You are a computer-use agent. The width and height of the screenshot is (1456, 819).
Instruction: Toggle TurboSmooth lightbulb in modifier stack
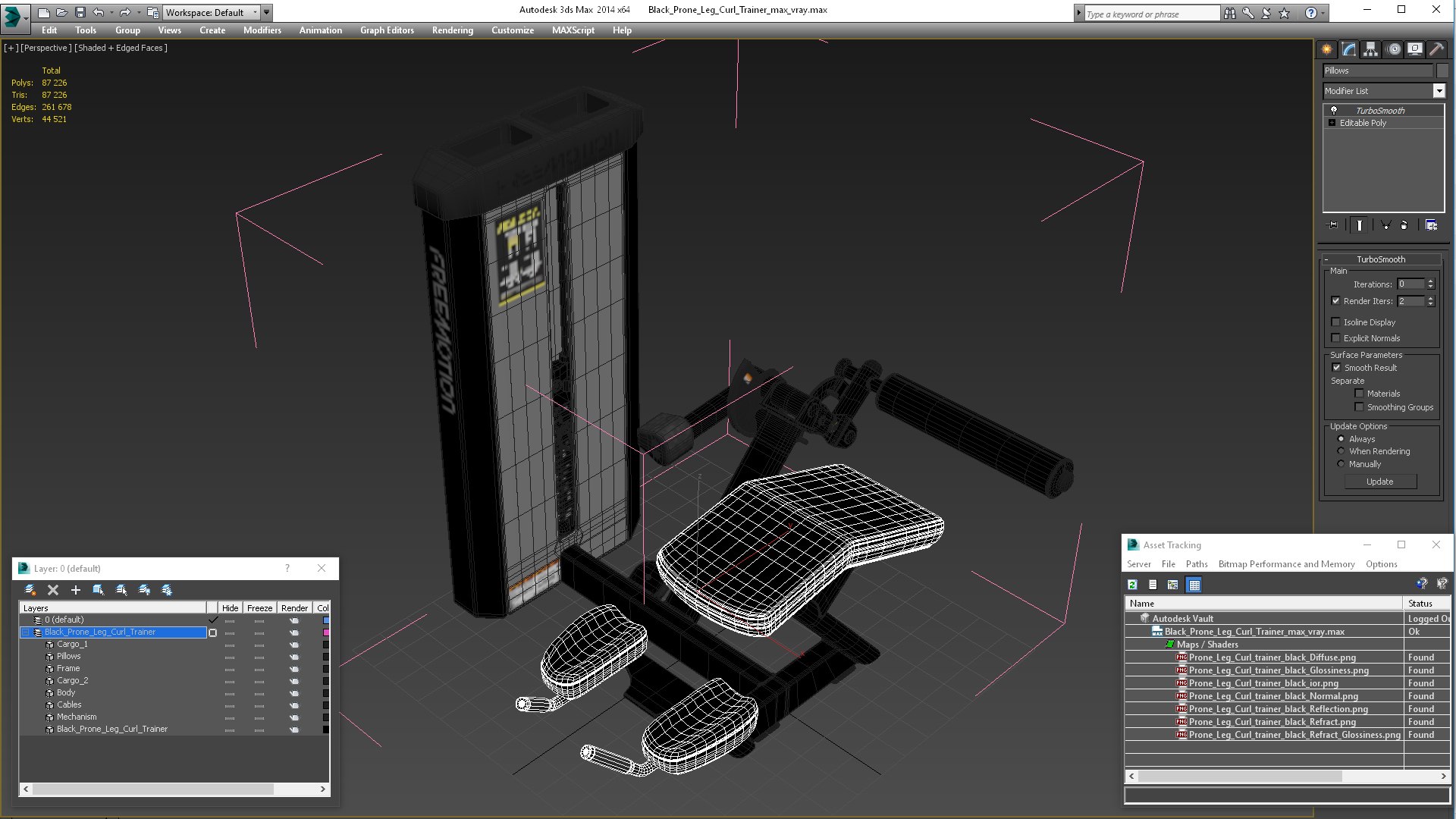click(x=1334, y=111)
